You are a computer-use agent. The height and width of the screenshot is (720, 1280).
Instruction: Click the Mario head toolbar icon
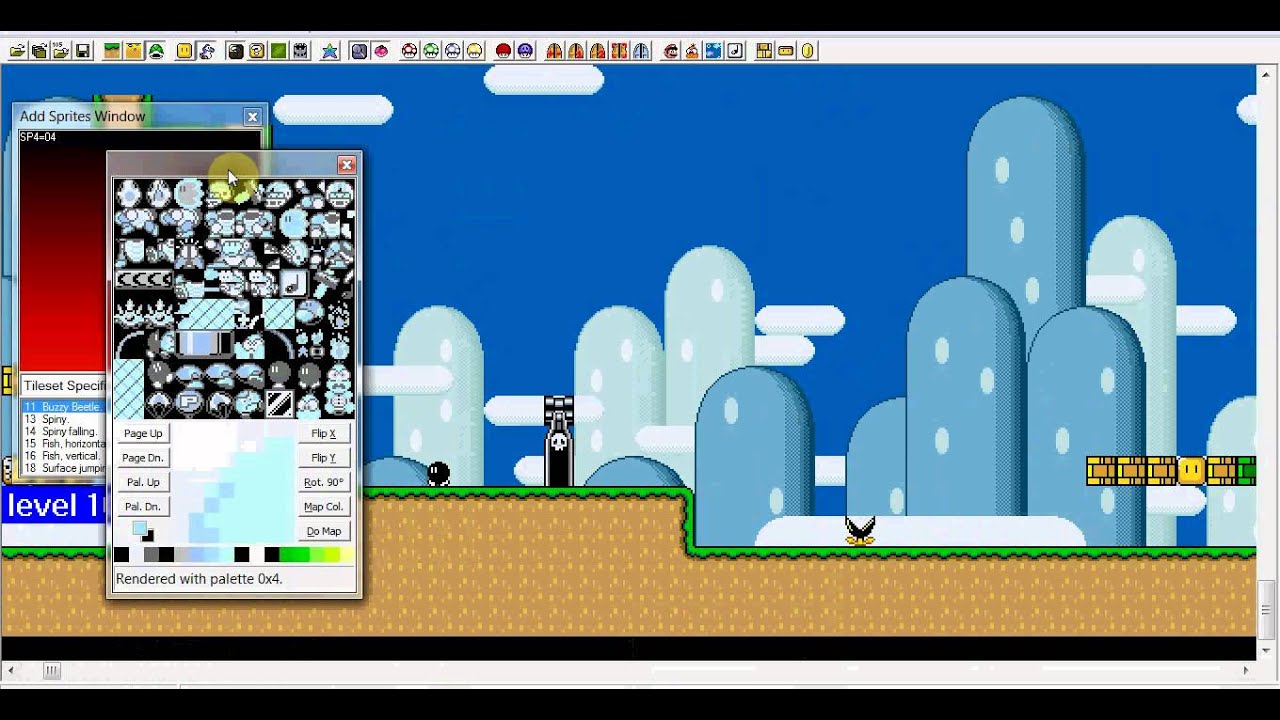click(671, 51)
